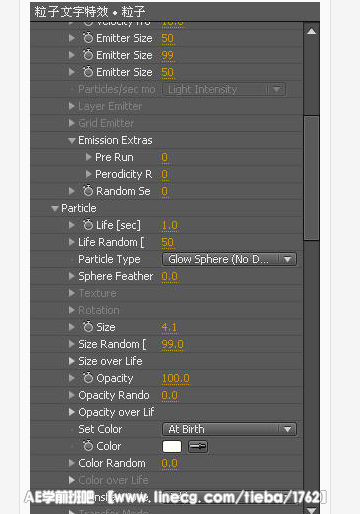Toggle stopwatch for Color property
Screen dimensions: 360x514
click(x=88, y=446)
